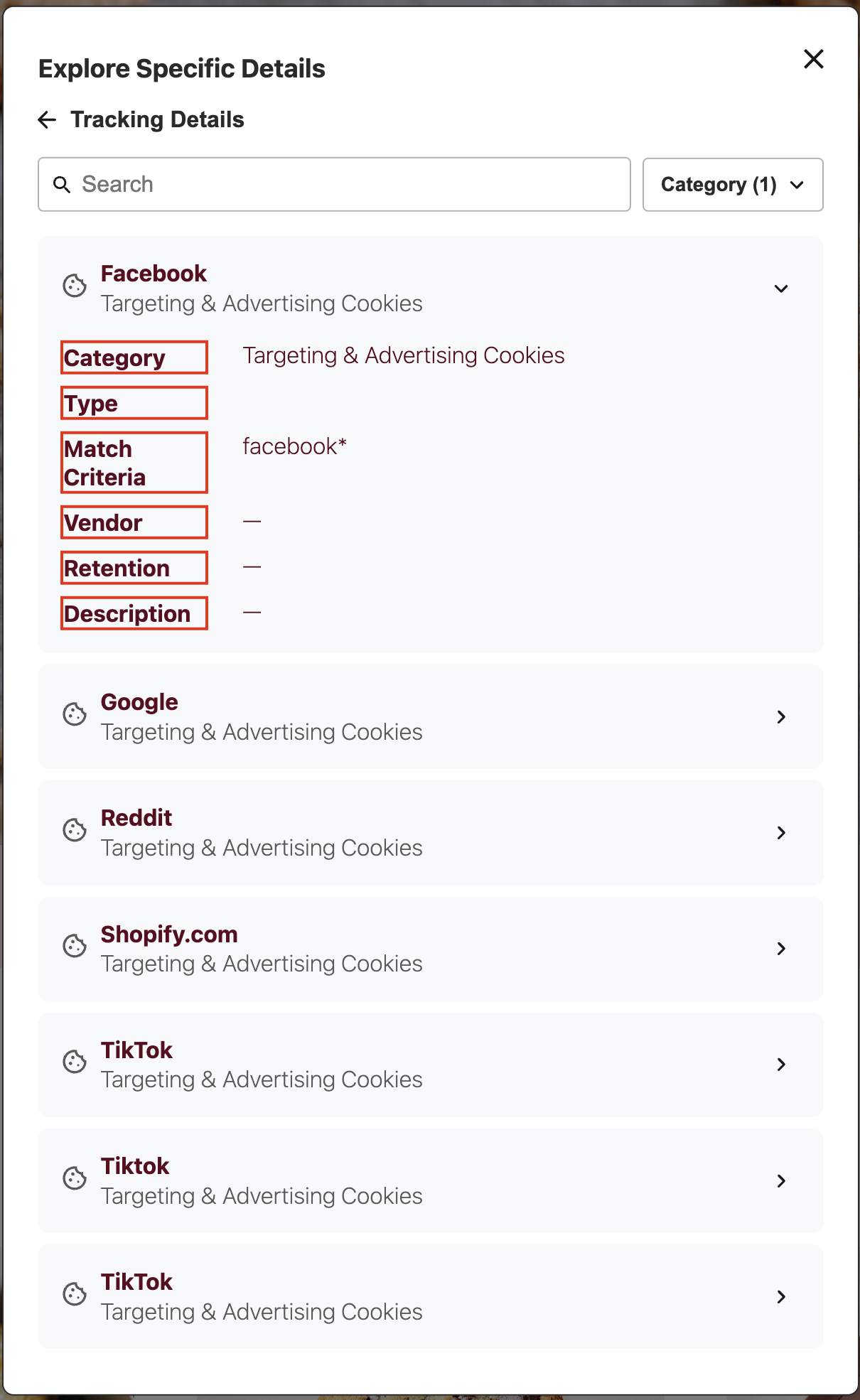Close the Explore Specific Details dialog
The width and height of the screenshot is (860, 1400).
coord(813,59)
